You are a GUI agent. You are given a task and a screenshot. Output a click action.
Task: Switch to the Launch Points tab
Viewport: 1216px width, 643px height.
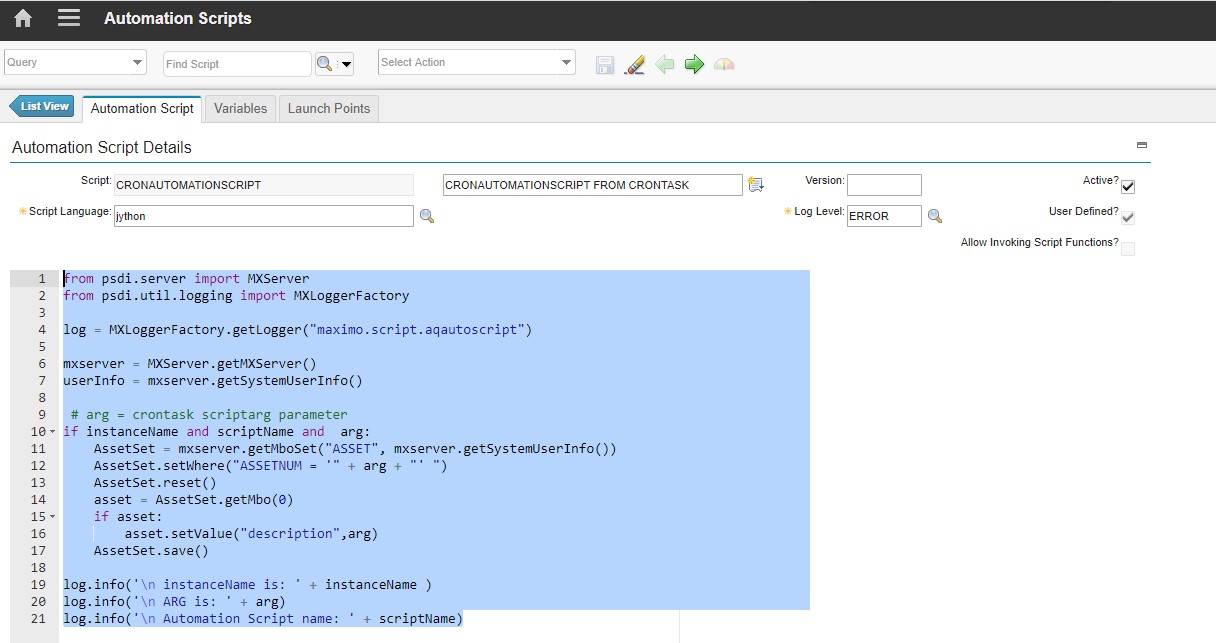click(329, 108)
